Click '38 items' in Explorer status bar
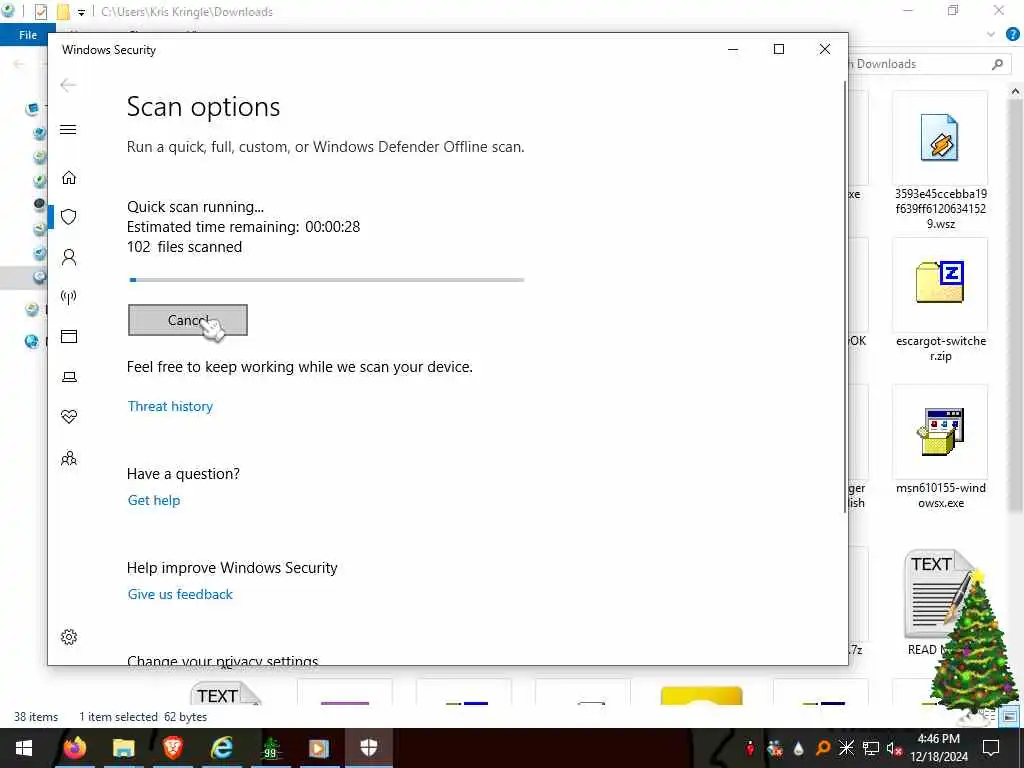 tap(36, 717)
